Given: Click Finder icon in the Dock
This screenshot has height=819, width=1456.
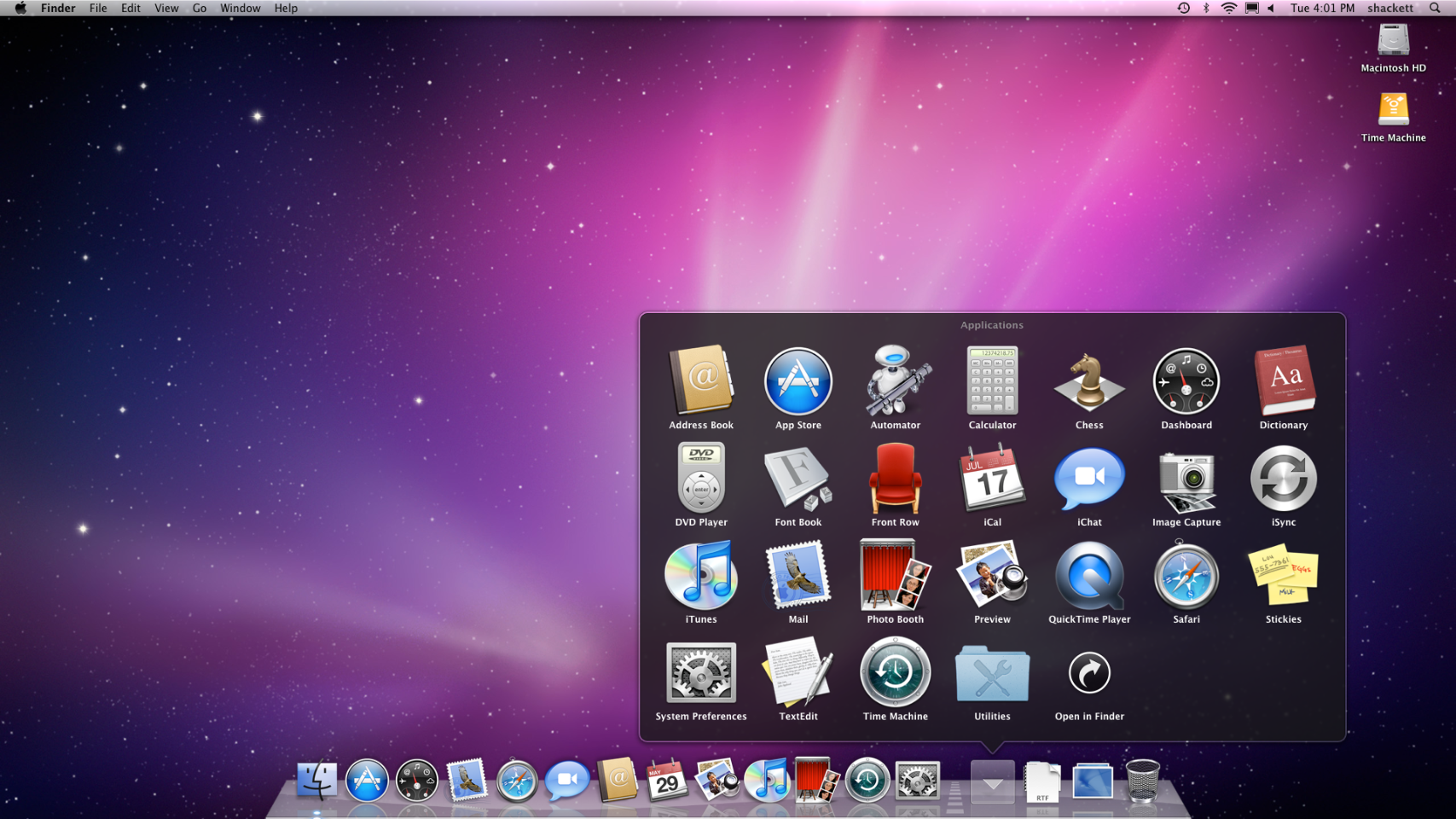Looking at the screenshot, I should tap(316, 781).
